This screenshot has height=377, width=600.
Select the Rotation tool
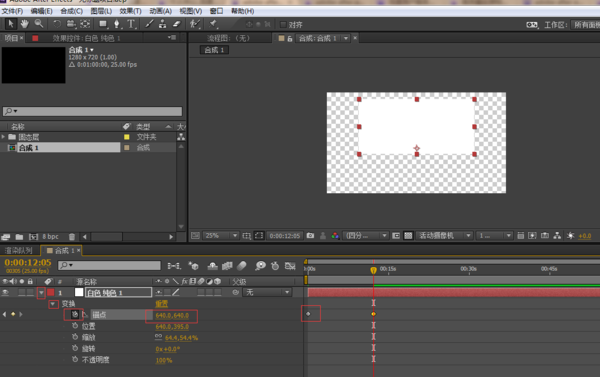57,24
